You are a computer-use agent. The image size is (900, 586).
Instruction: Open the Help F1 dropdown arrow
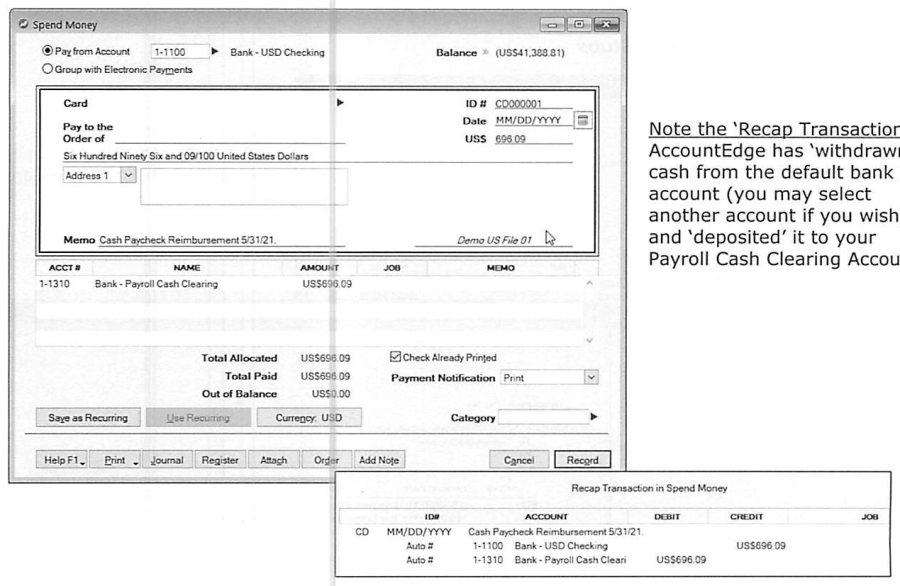(x=83, y=460)
